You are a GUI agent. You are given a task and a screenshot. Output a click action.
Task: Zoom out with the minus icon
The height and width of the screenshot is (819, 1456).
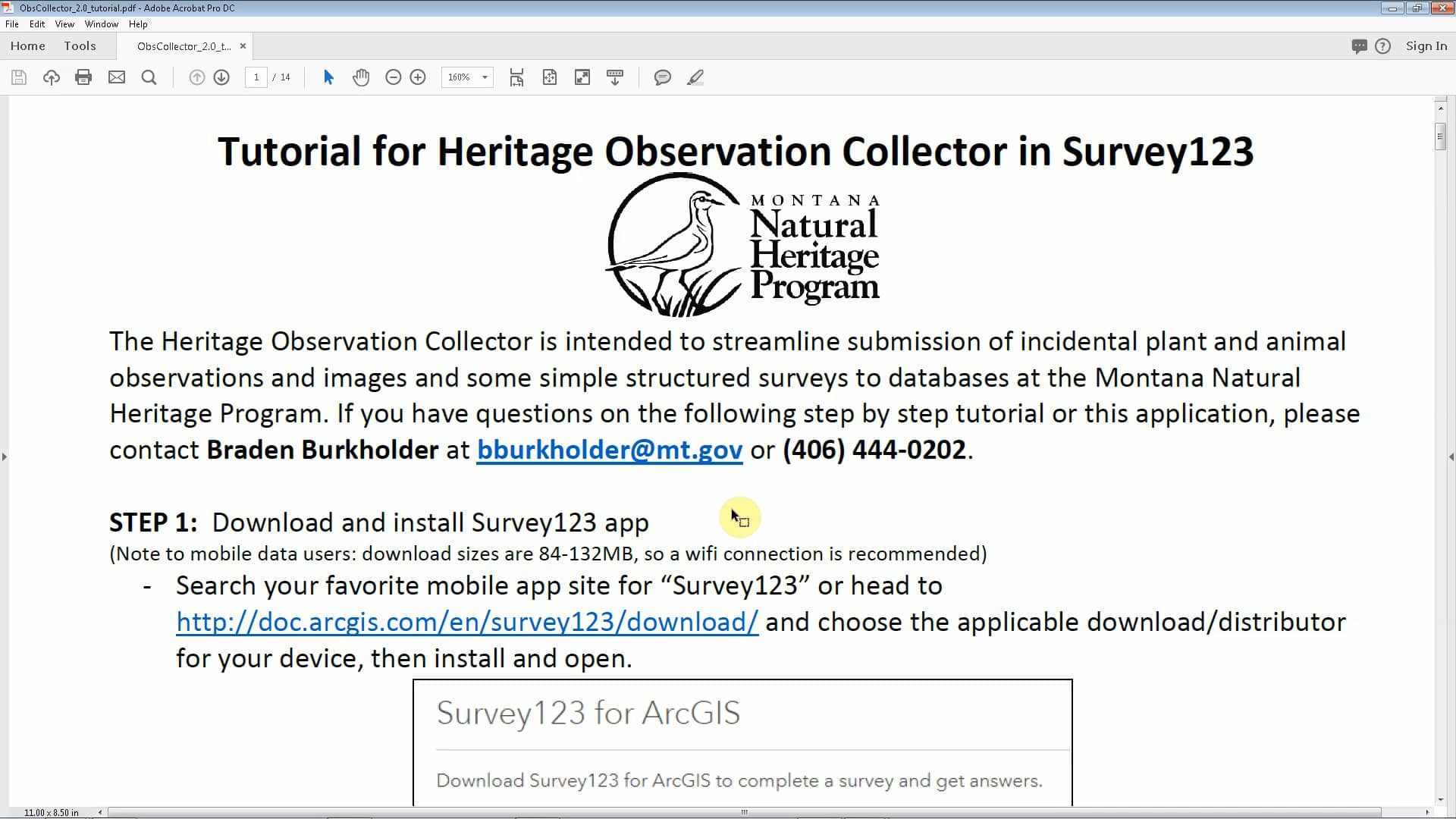393,77
